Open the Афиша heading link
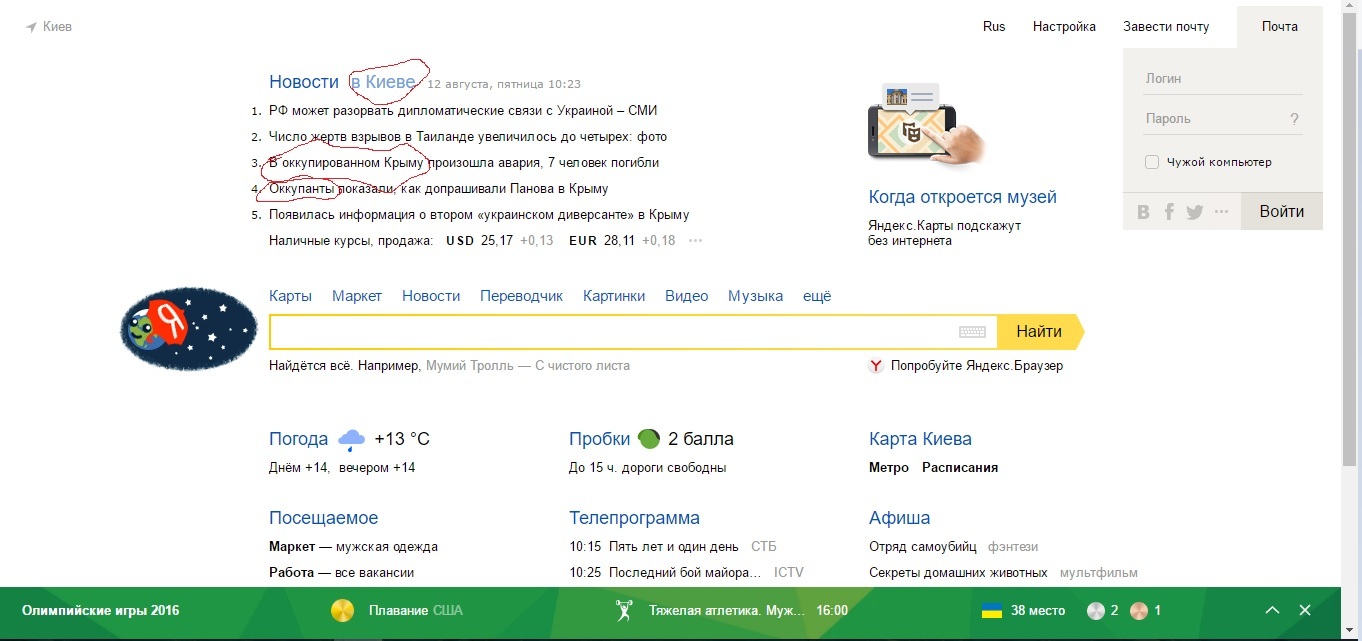 (900, 518)
